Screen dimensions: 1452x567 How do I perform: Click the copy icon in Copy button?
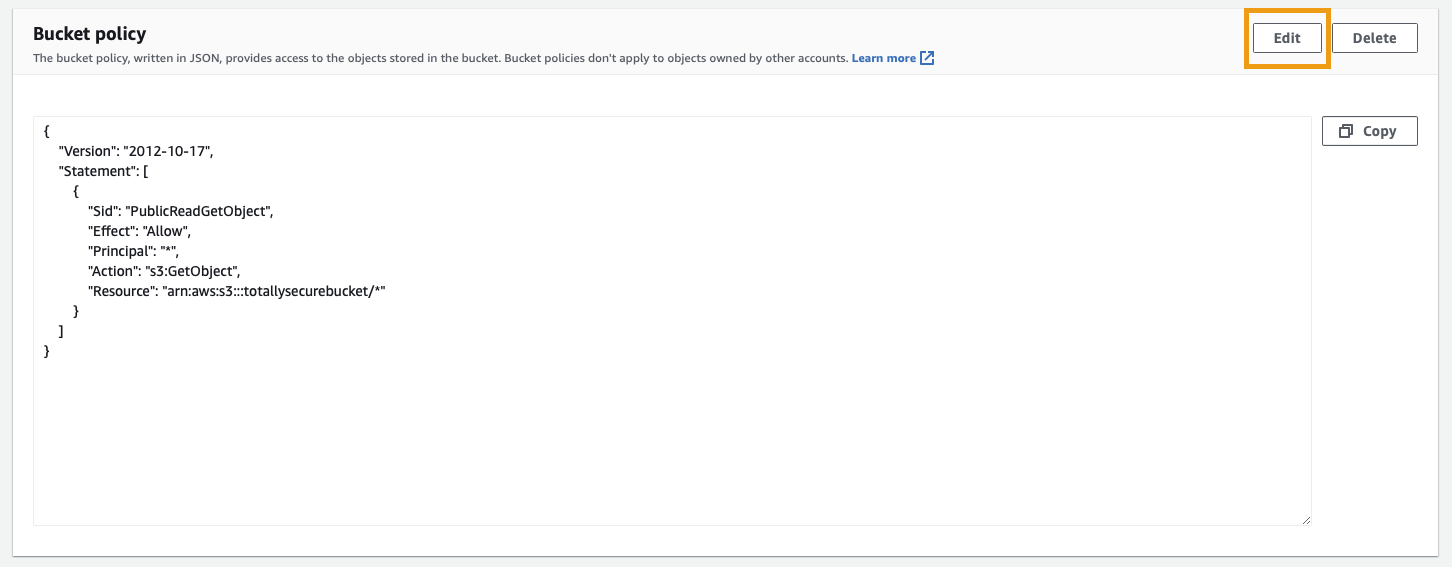click(1346, 131)
